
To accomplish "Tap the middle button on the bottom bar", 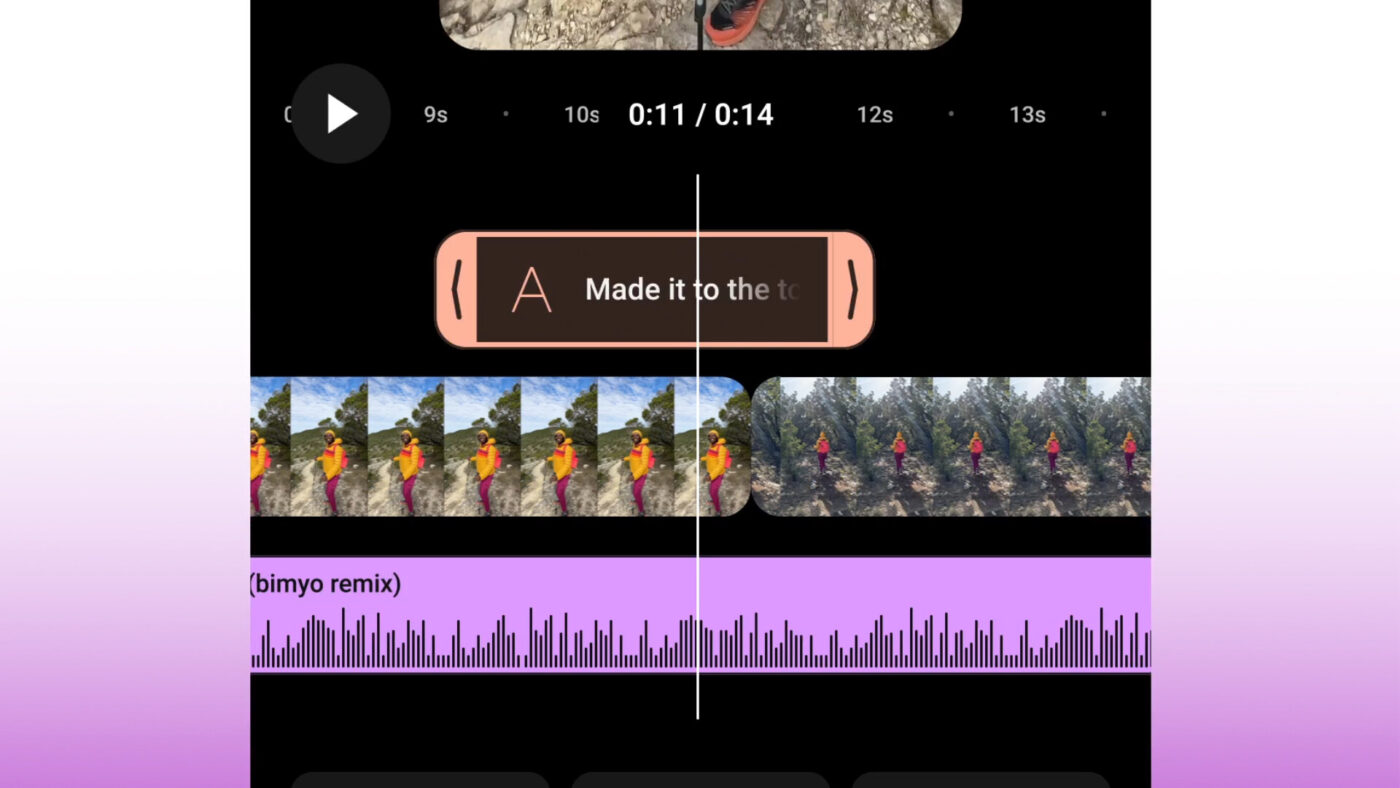I will point(700,780).
